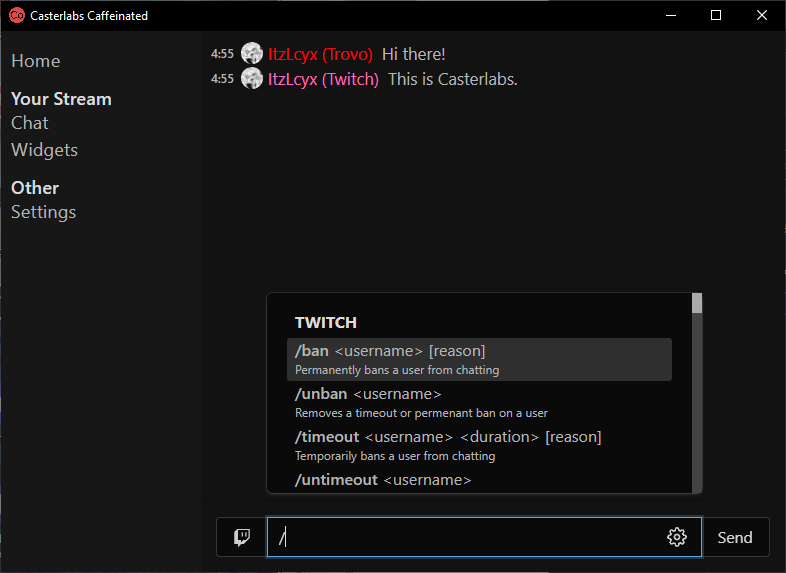Click the command list scrollbar thumb

697,303
